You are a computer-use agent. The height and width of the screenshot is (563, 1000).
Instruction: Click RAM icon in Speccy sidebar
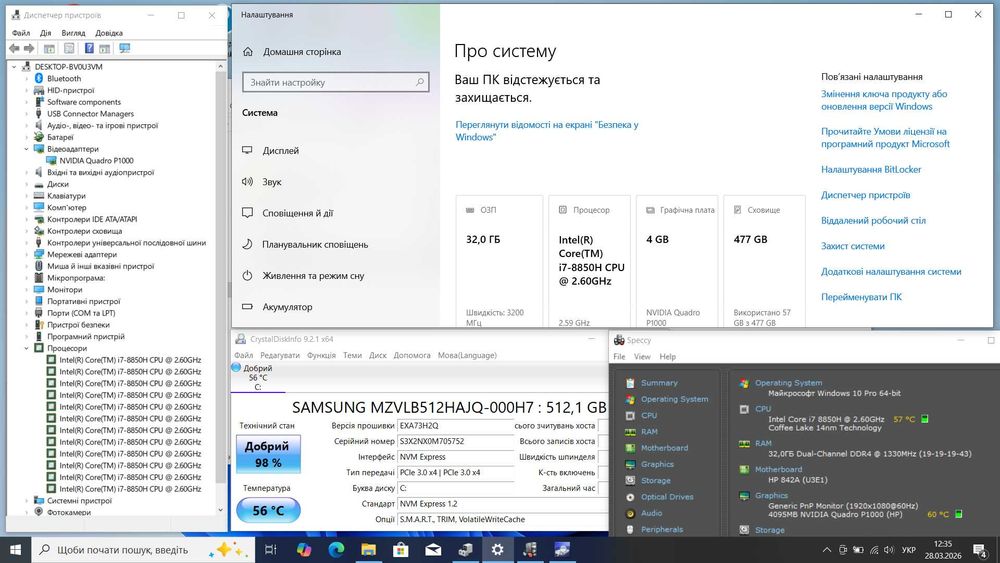(x=630, y=432)
